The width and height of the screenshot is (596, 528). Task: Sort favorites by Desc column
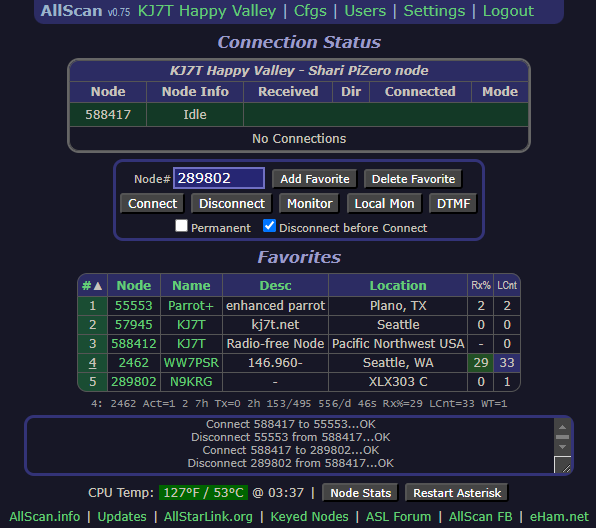pyautogui.click(x=275, y=285)
